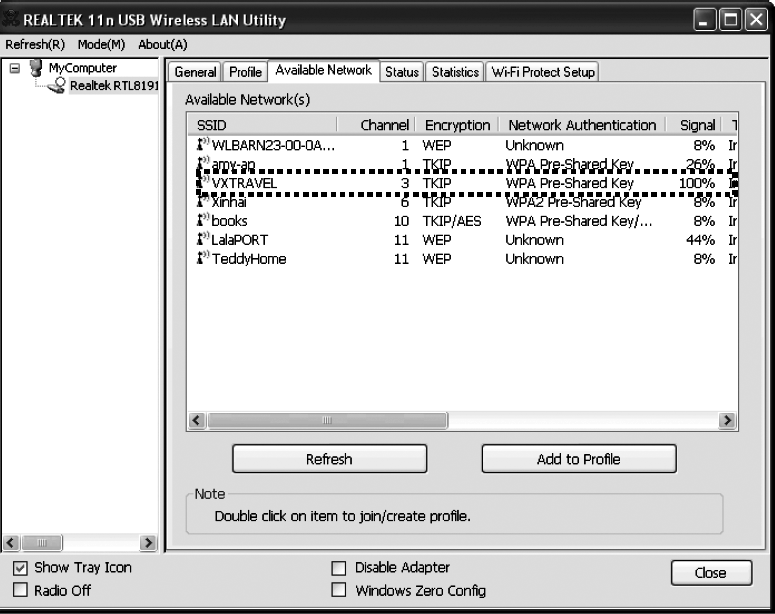Toggle the Show Tray Icon checkbox
Image resolution: width=775 pixels, height=614 pixels.
[x=20, y=568]
